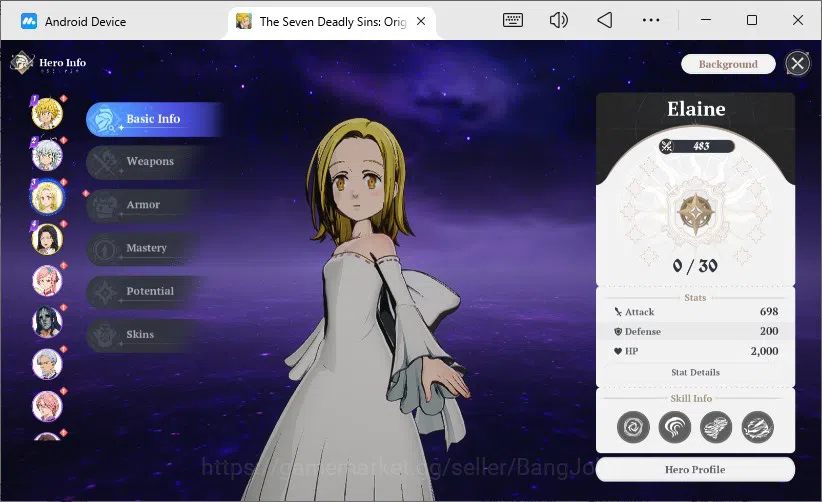
Task: Click the Hero Info emblem icon
Action: pos(22,63)
